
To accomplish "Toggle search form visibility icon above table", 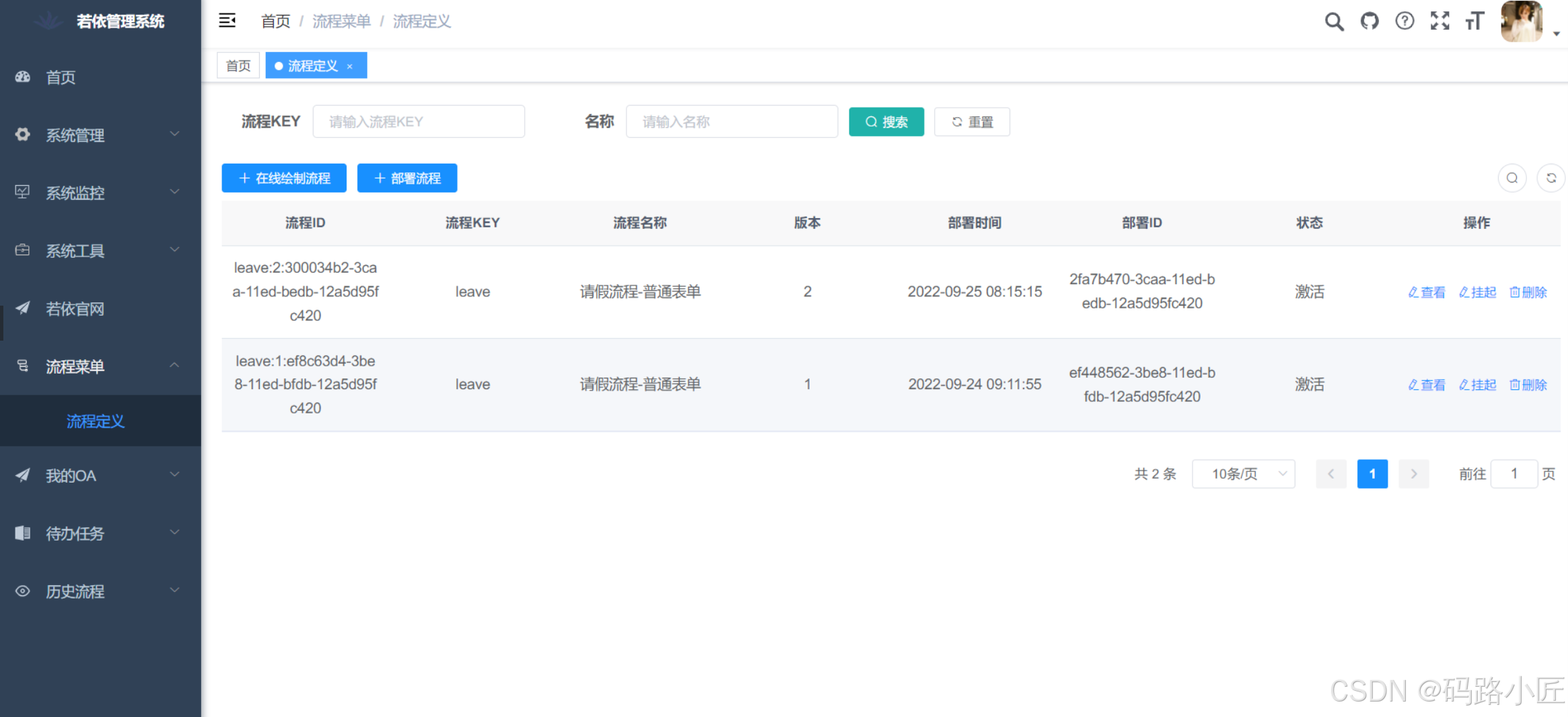I will coord(1512,178).
